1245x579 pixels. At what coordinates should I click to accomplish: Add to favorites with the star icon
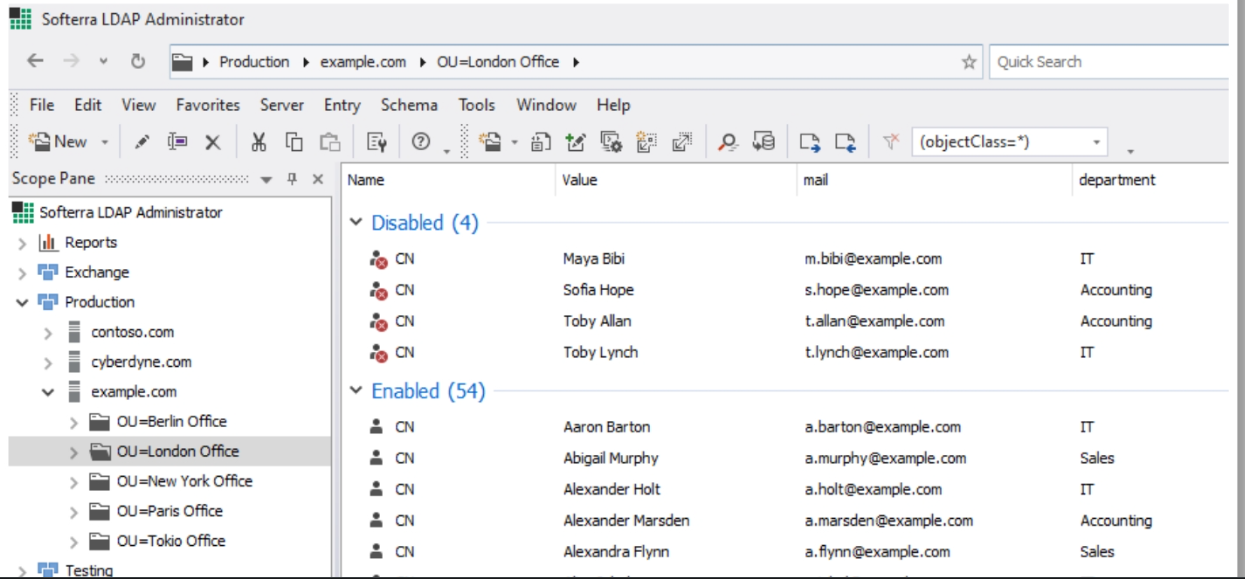point(968,62)
